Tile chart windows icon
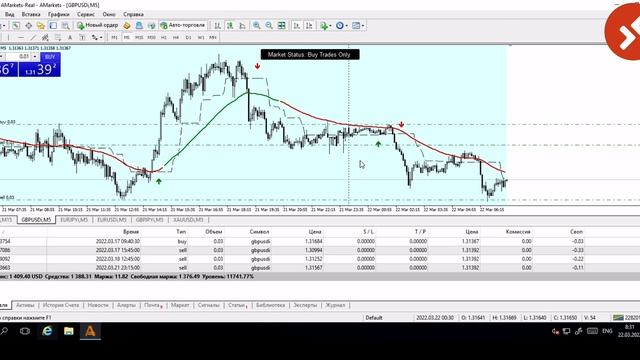This screenshot has width=640, height=360. point(282,25)
